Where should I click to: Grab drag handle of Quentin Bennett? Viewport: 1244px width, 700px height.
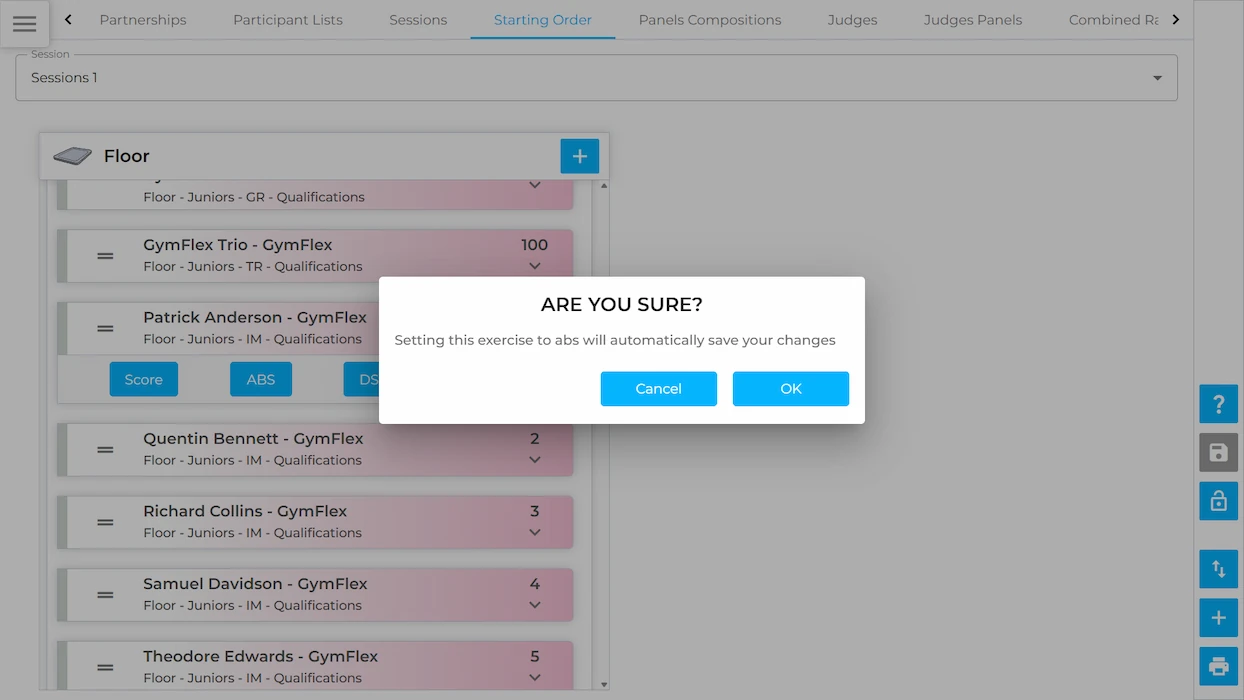105,450
